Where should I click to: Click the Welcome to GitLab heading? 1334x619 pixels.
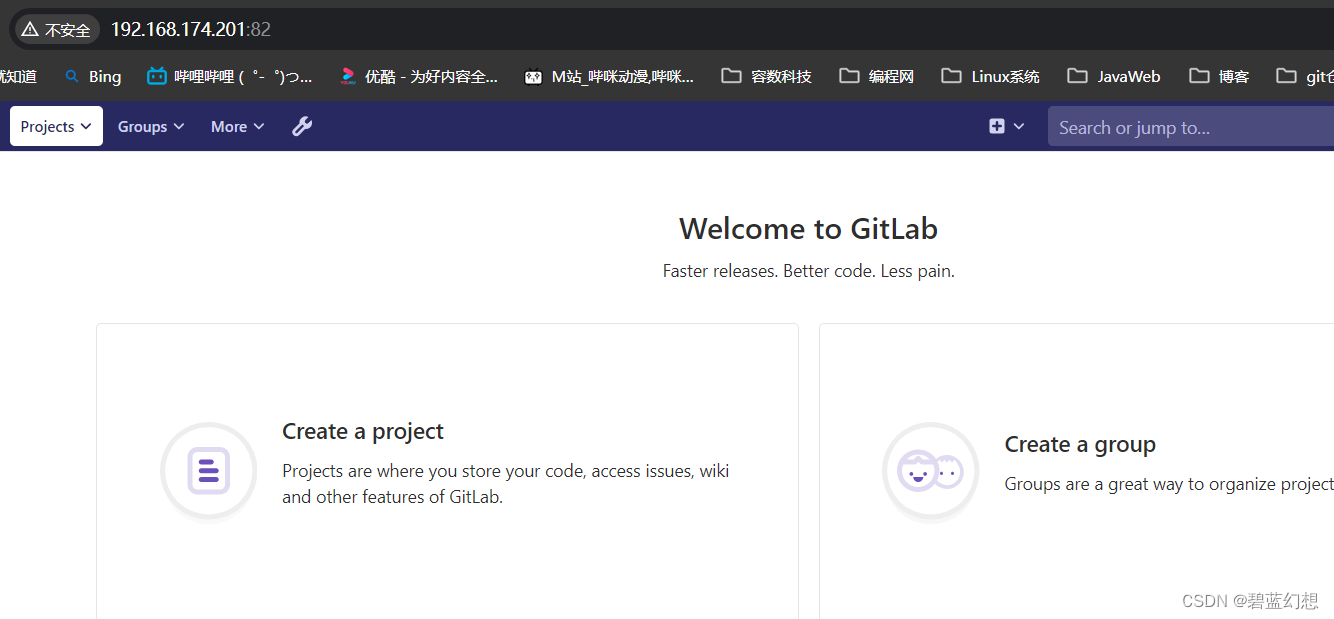808,229
